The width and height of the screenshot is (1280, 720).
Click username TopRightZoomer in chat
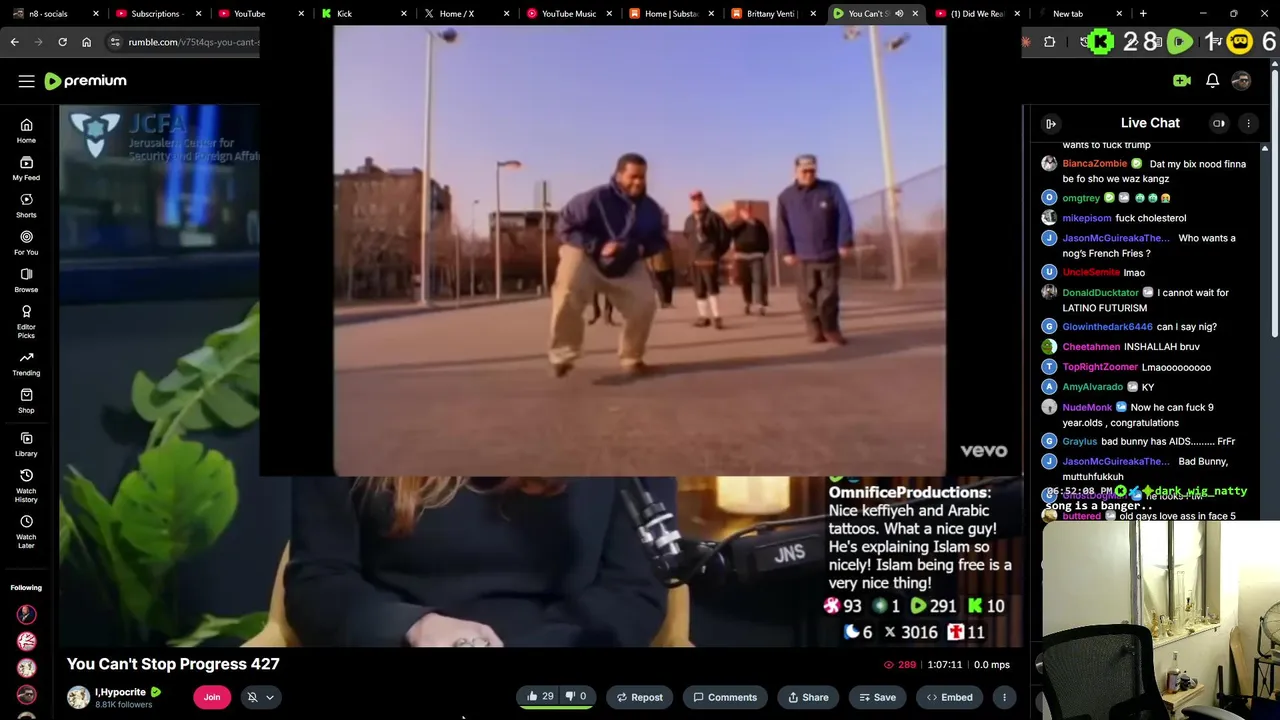(1100, 367)
